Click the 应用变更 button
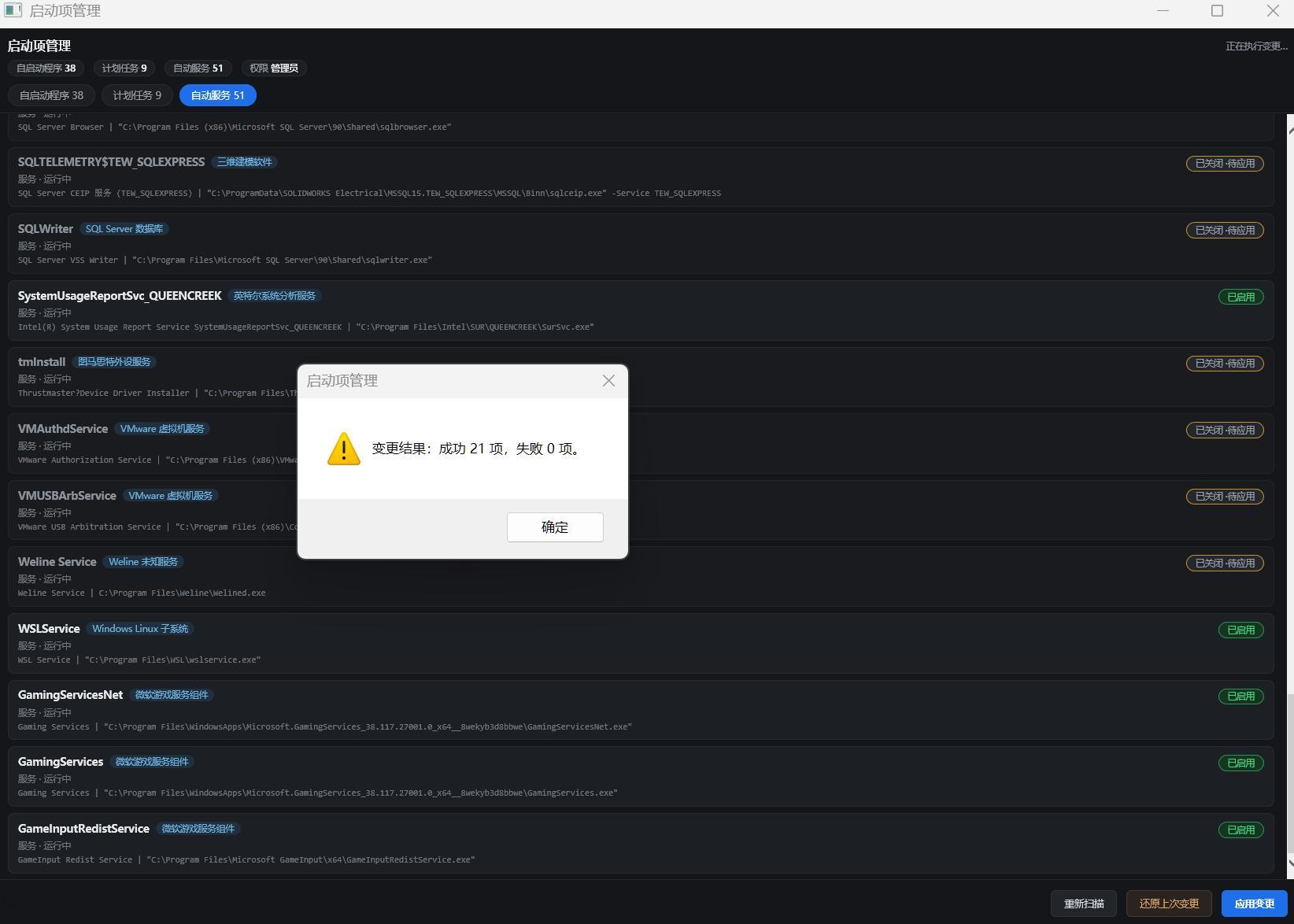Image resolution: width=1294 pixels, height=924 pixels. click(x=1254, y=904)
